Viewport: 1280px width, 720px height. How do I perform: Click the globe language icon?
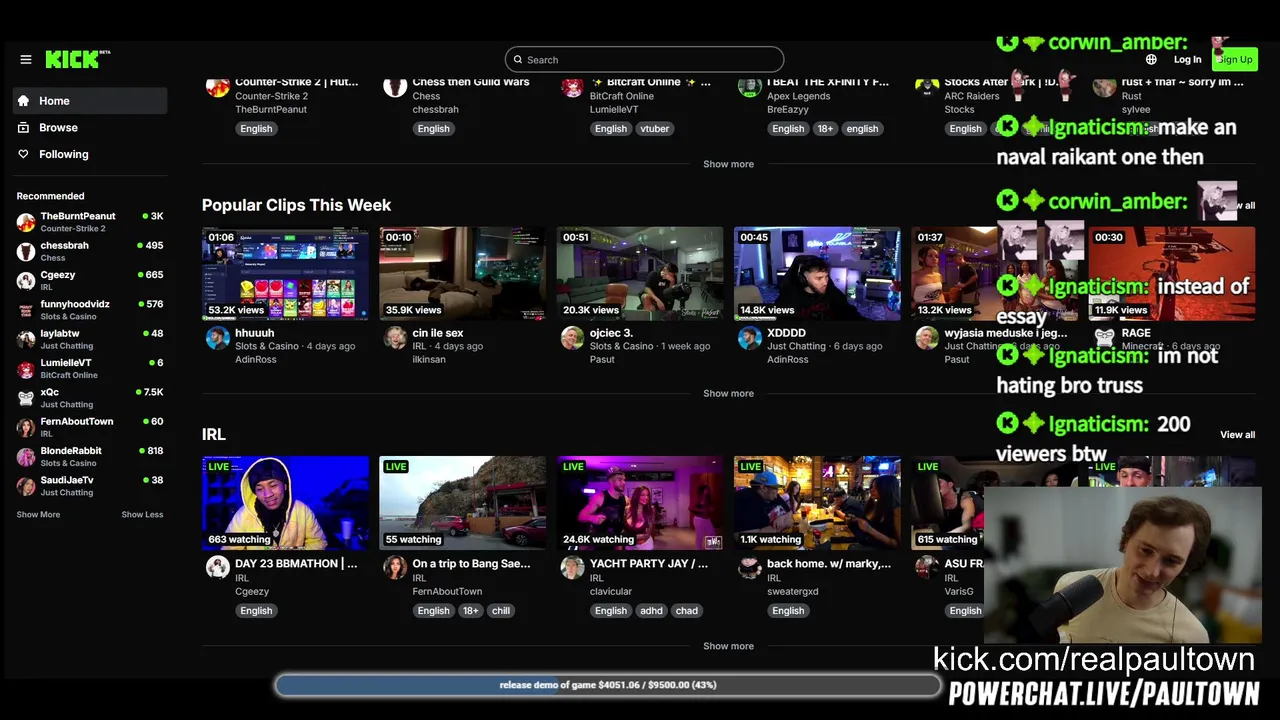pos(1151,59)
